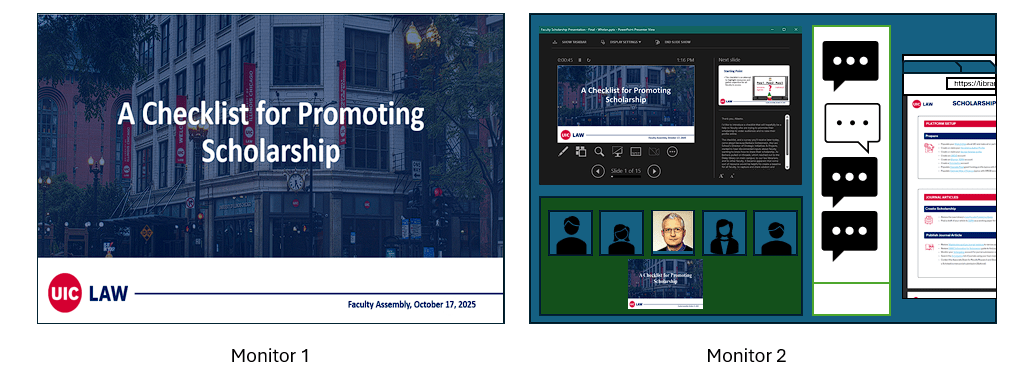Click the chat message input box
The image size is (1018, 381).
tap(851, 299)
